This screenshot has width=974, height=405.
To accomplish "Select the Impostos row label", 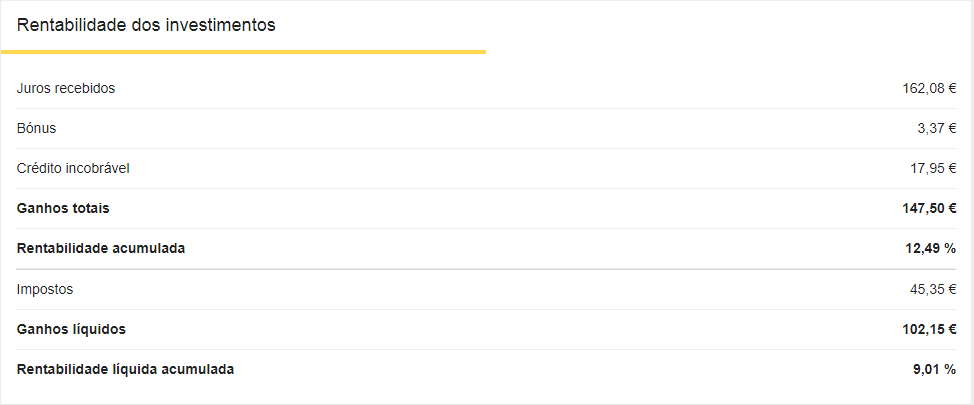I will [45, 289].
